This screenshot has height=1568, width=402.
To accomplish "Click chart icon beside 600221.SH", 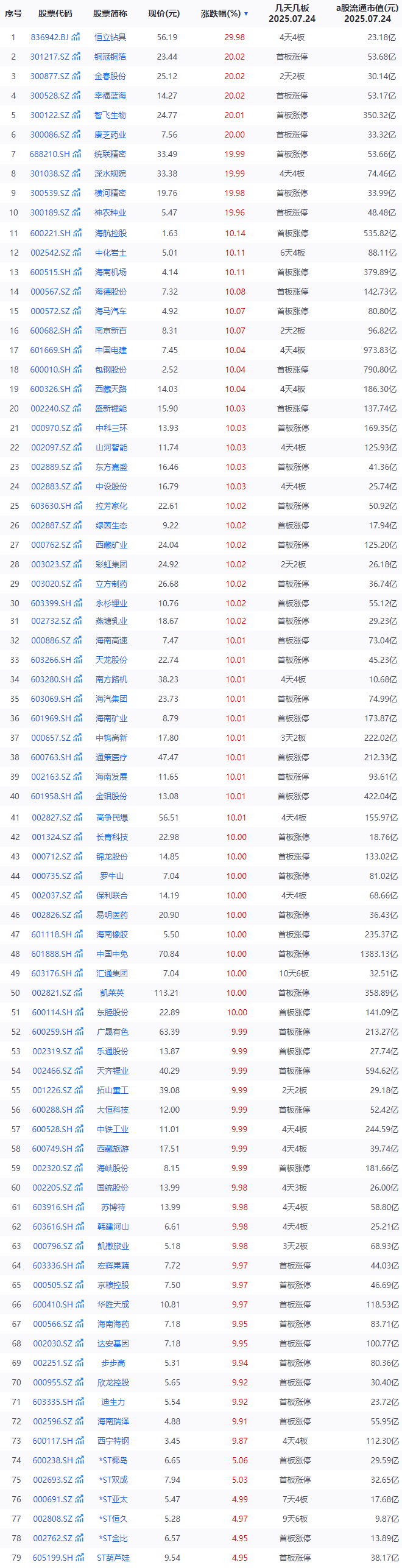I will 77,233.
